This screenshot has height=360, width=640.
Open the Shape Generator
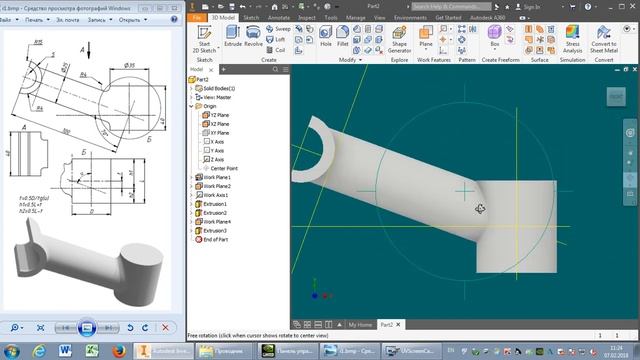399,39
